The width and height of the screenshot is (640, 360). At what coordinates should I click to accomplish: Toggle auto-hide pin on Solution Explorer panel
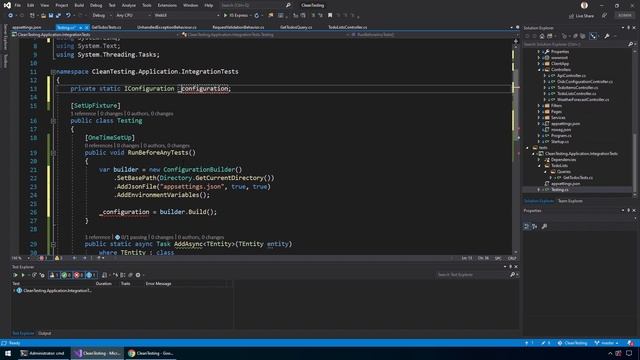629,28
